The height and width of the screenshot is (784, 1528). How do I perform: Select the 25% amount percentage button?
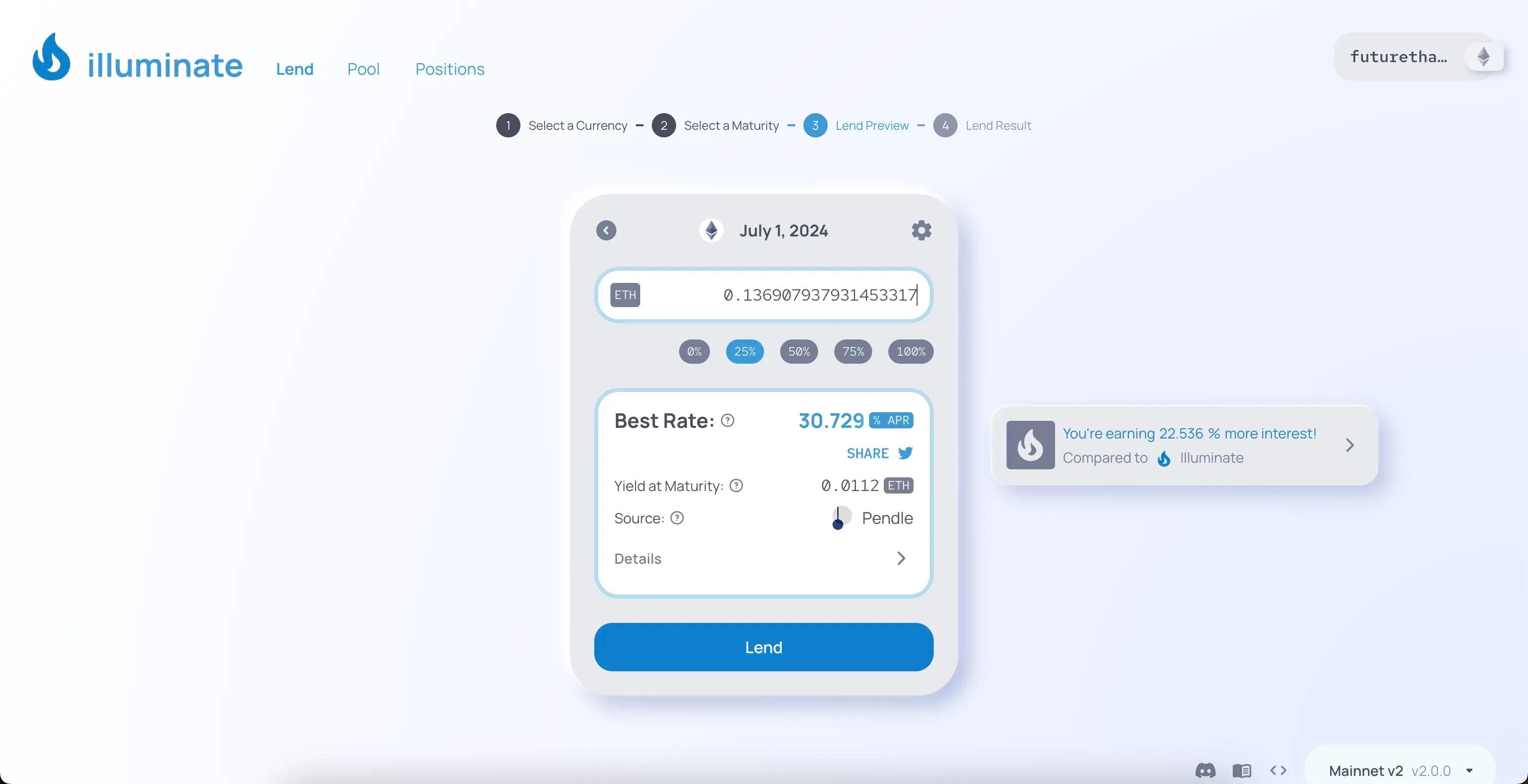(744, 351)
